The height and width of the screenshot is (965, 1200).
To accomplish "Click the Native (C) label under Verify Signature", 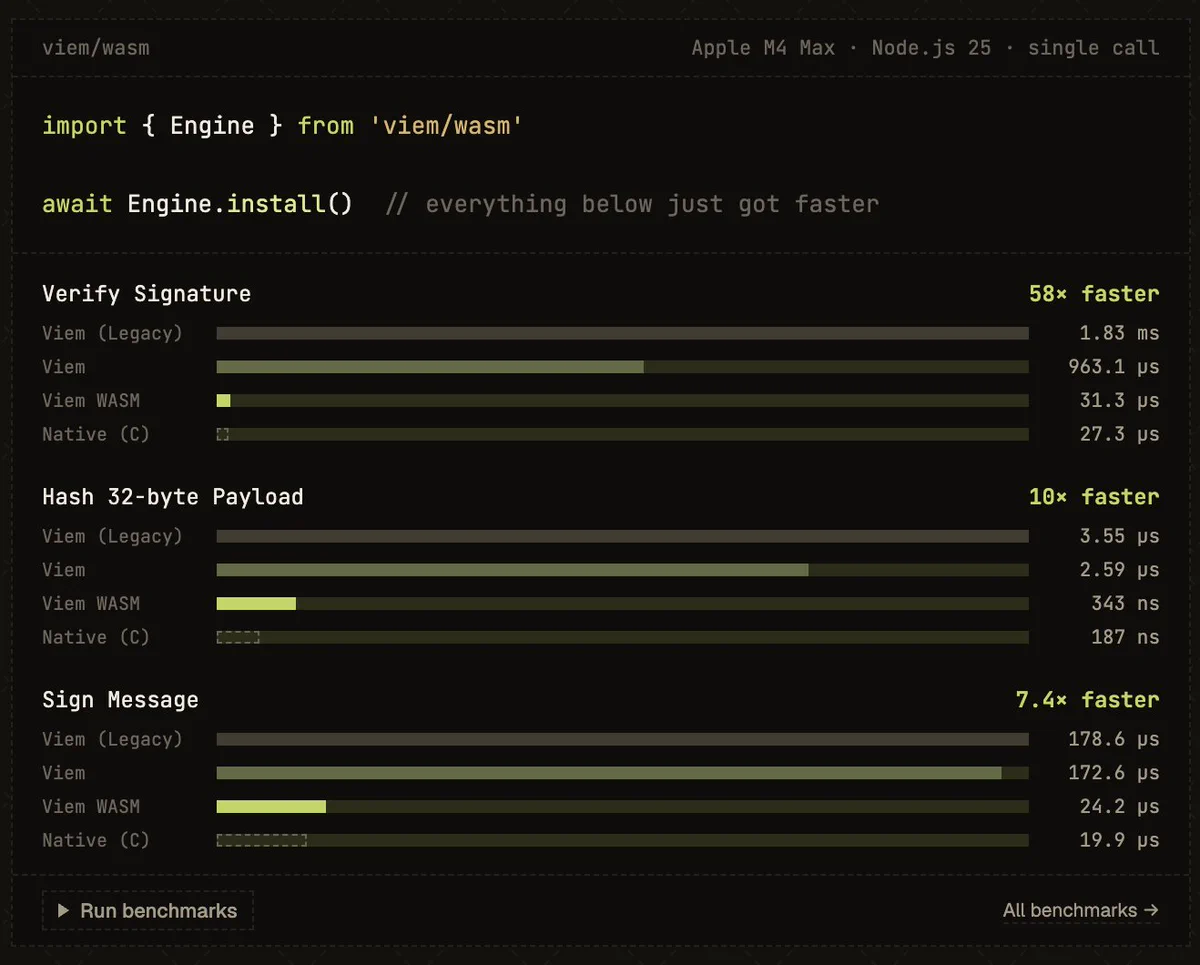I will pyautogui.click(x=96, y=434).
